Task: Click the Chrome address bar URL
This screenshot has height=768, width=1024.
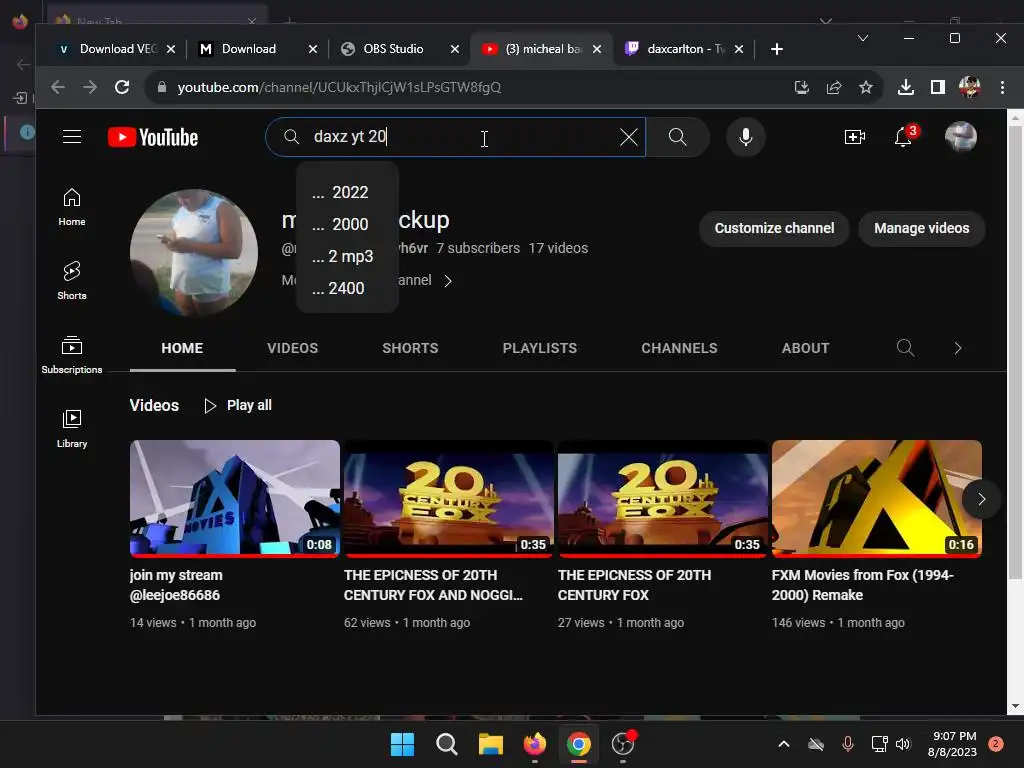Action: click(339, 87)
